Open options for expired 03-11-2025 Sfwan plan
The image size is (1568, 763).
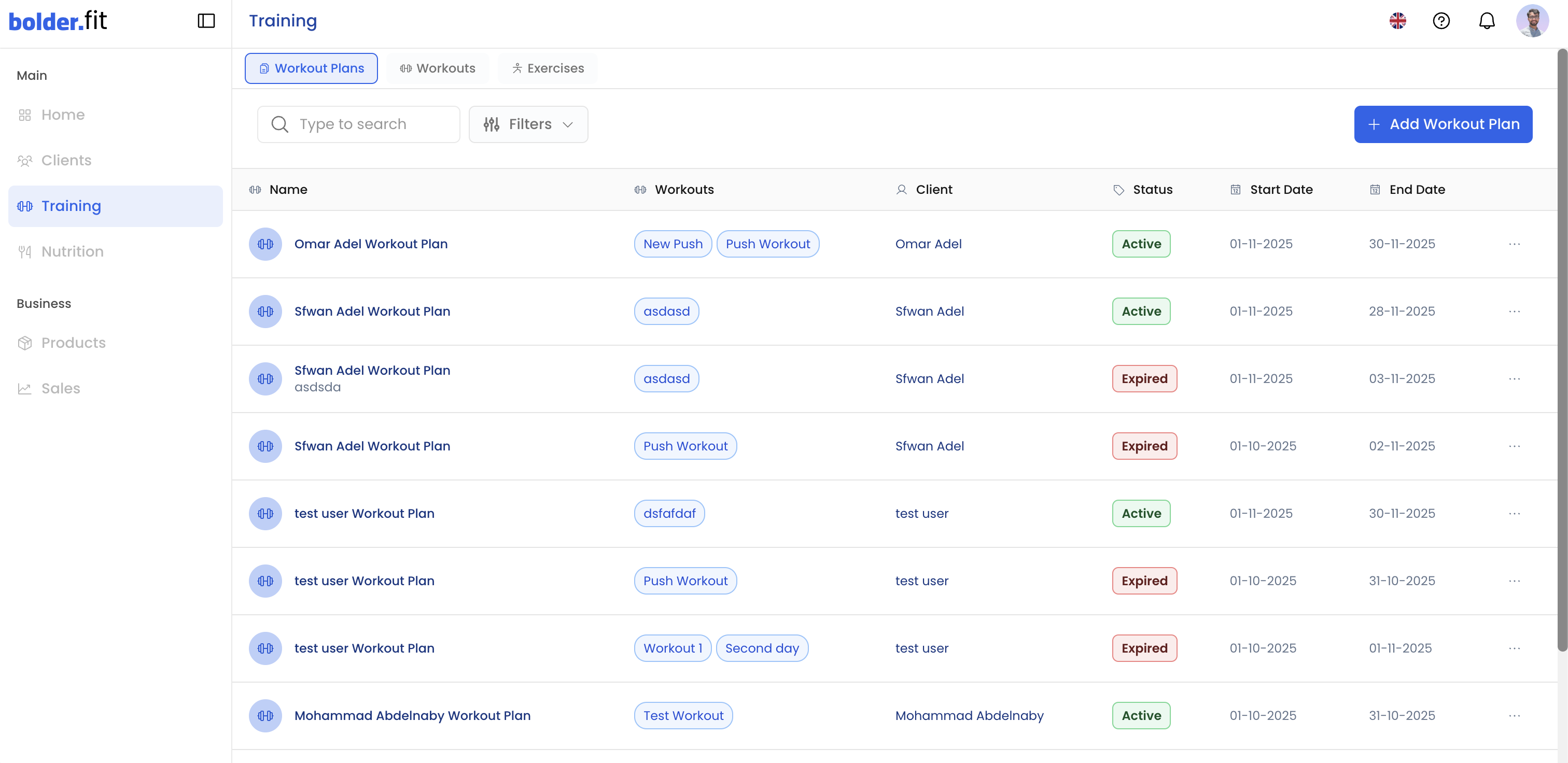(1515, 378)
